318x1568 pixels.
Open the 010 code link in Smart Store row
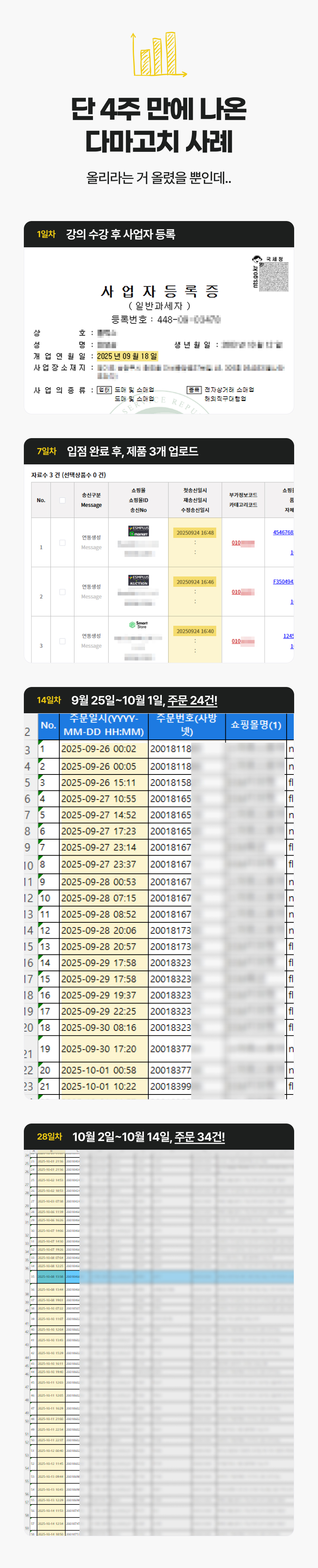point(236,641)
